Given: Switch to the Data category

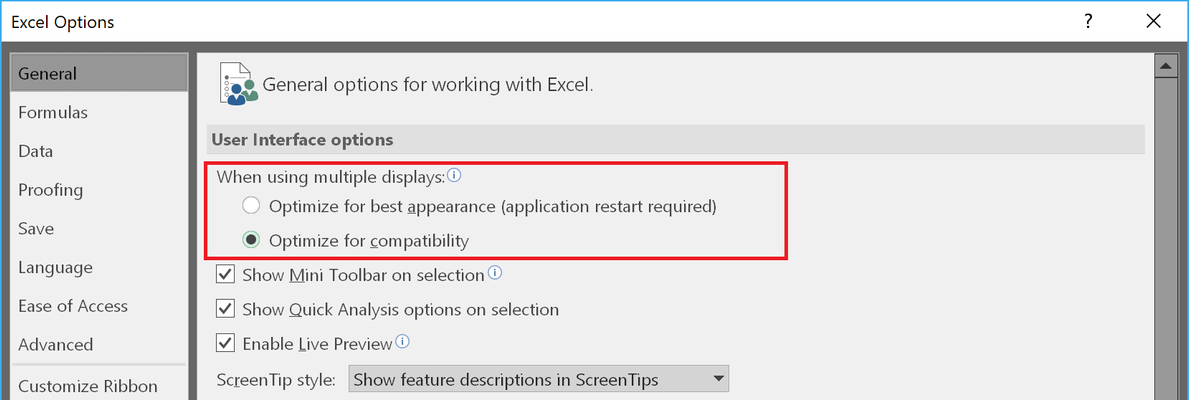Looking at the screenshot, I should (x=36, y=151).
